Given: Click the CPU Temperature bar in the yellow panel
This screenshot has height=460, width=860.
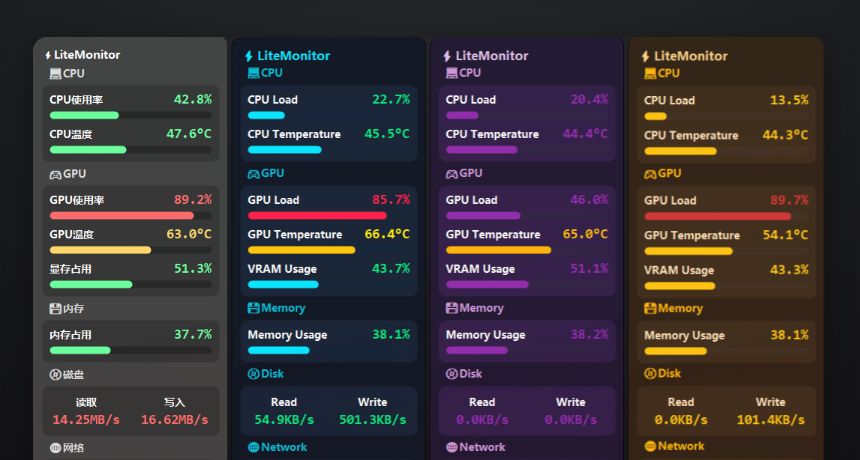Looking at the screenshot, I should [x=680, y=151].
